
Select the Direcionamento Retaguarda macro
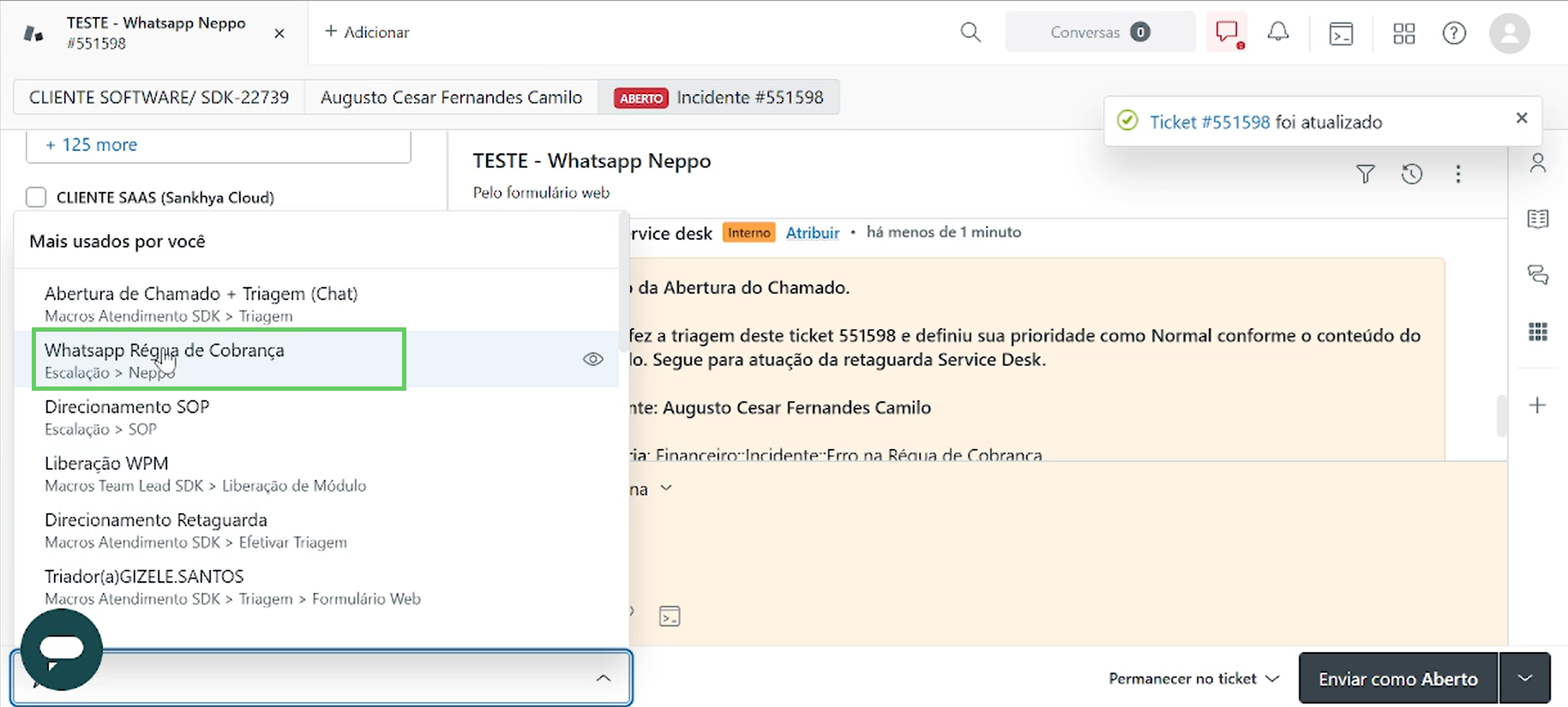point(316,530)
